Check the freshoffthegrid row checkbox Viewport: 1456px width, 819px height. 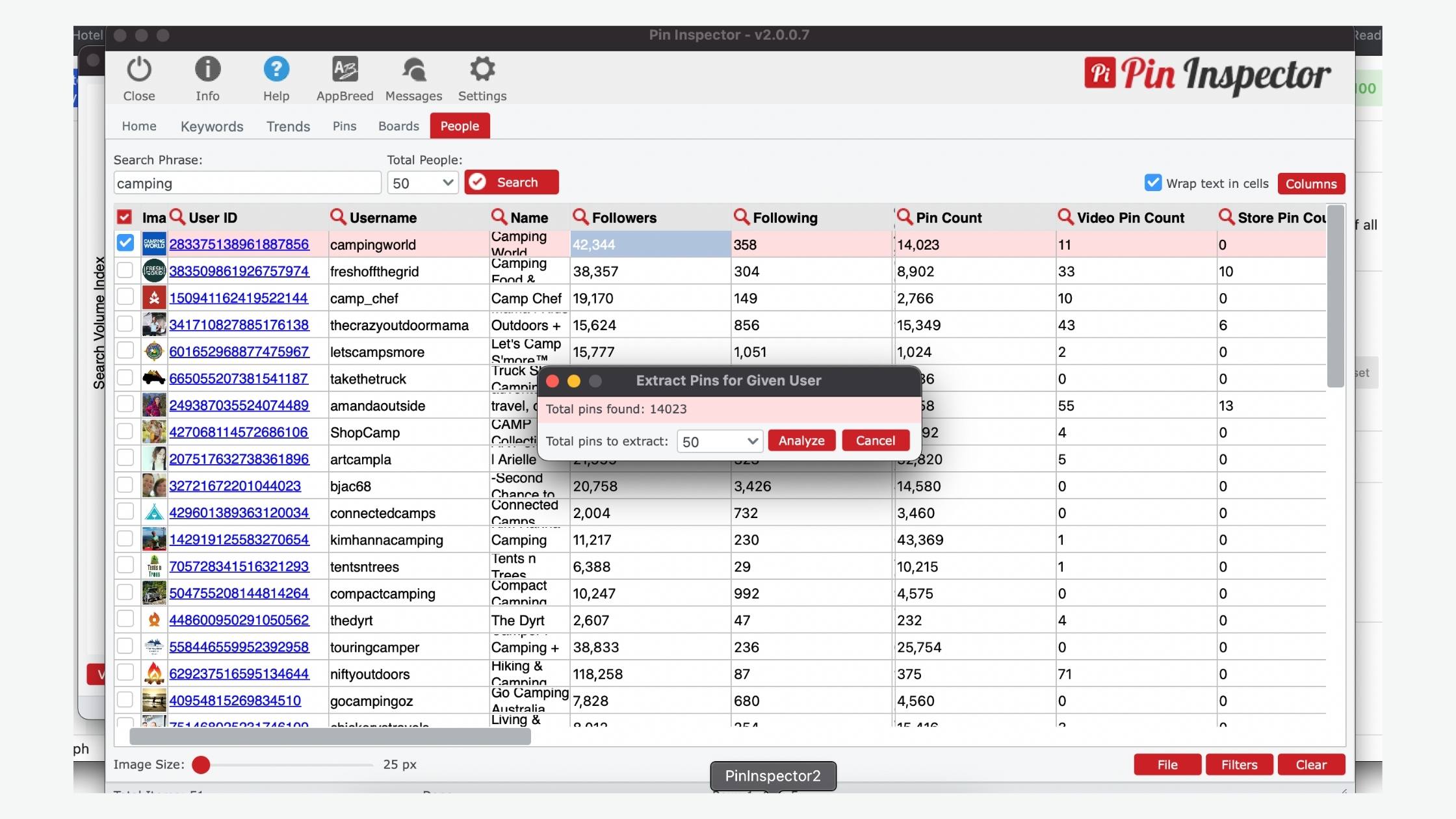coord(125,270)
